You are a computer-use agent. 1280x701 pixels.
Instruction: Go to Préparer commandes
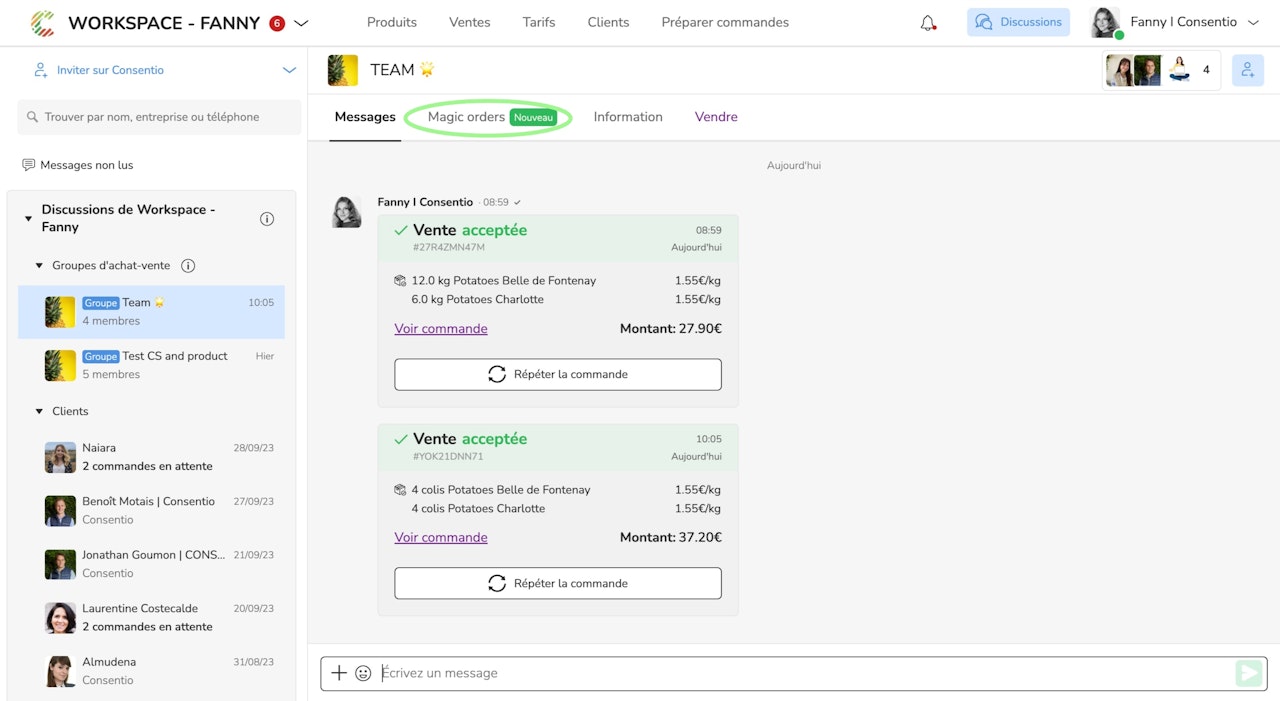pyautogui.click(x=725, y=22)
